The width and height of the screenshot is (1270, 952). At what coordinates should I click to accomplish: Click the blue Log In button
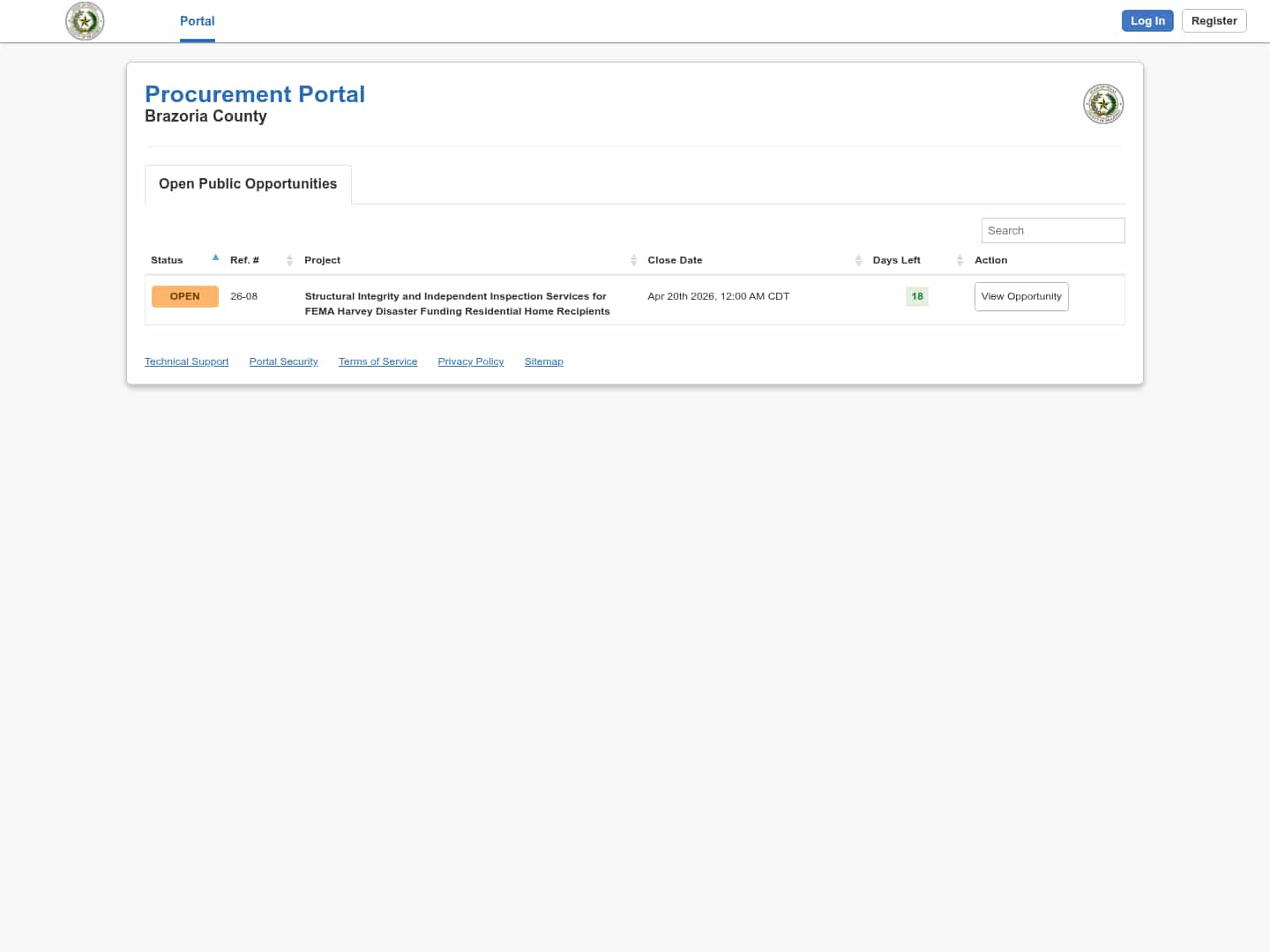(1147, 20)
